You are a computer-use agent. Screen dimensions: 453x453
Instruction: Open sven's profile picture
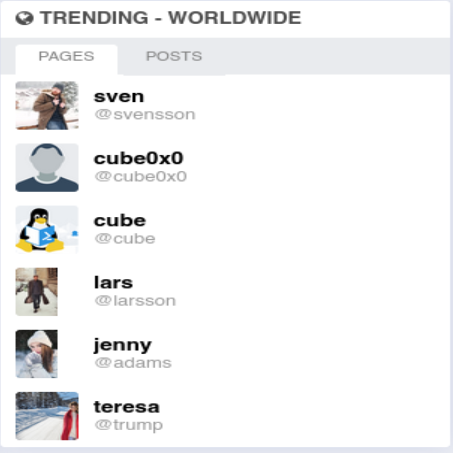coord(47,105)
